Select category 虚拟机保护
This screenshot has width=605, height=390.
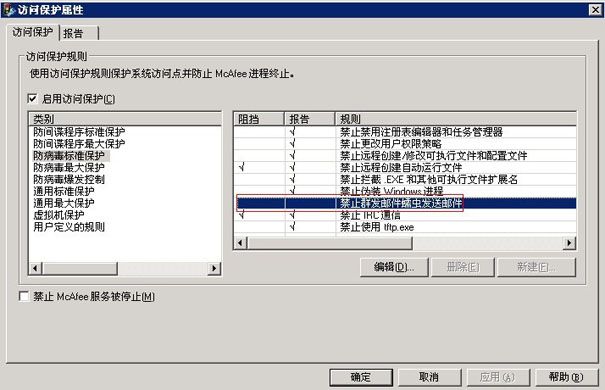click(59, 215)
